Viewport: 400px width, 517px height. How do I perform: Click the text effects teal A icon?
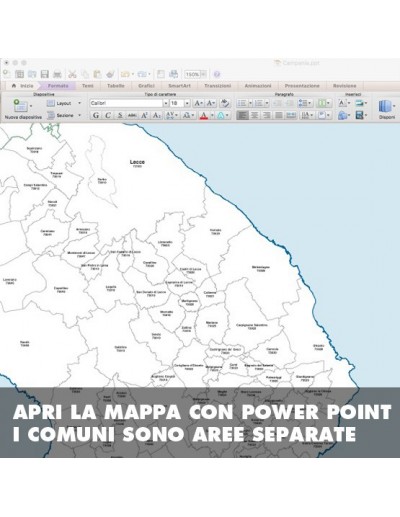tap(221, 115)
